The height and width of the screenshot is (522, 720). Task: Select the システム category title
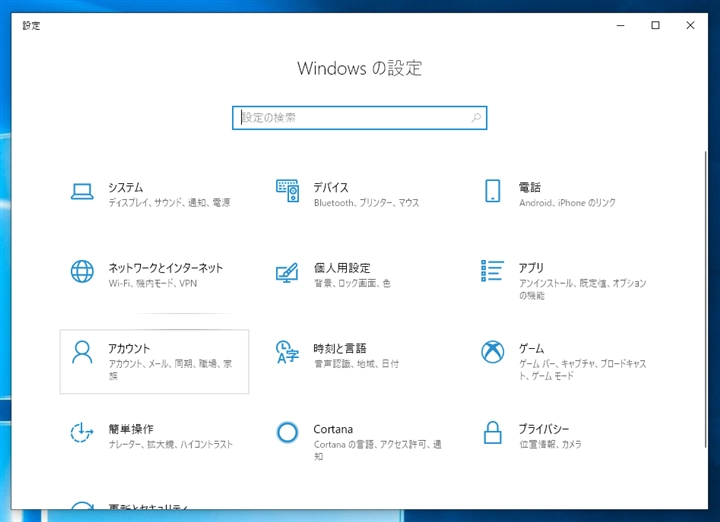click(126, 187)
